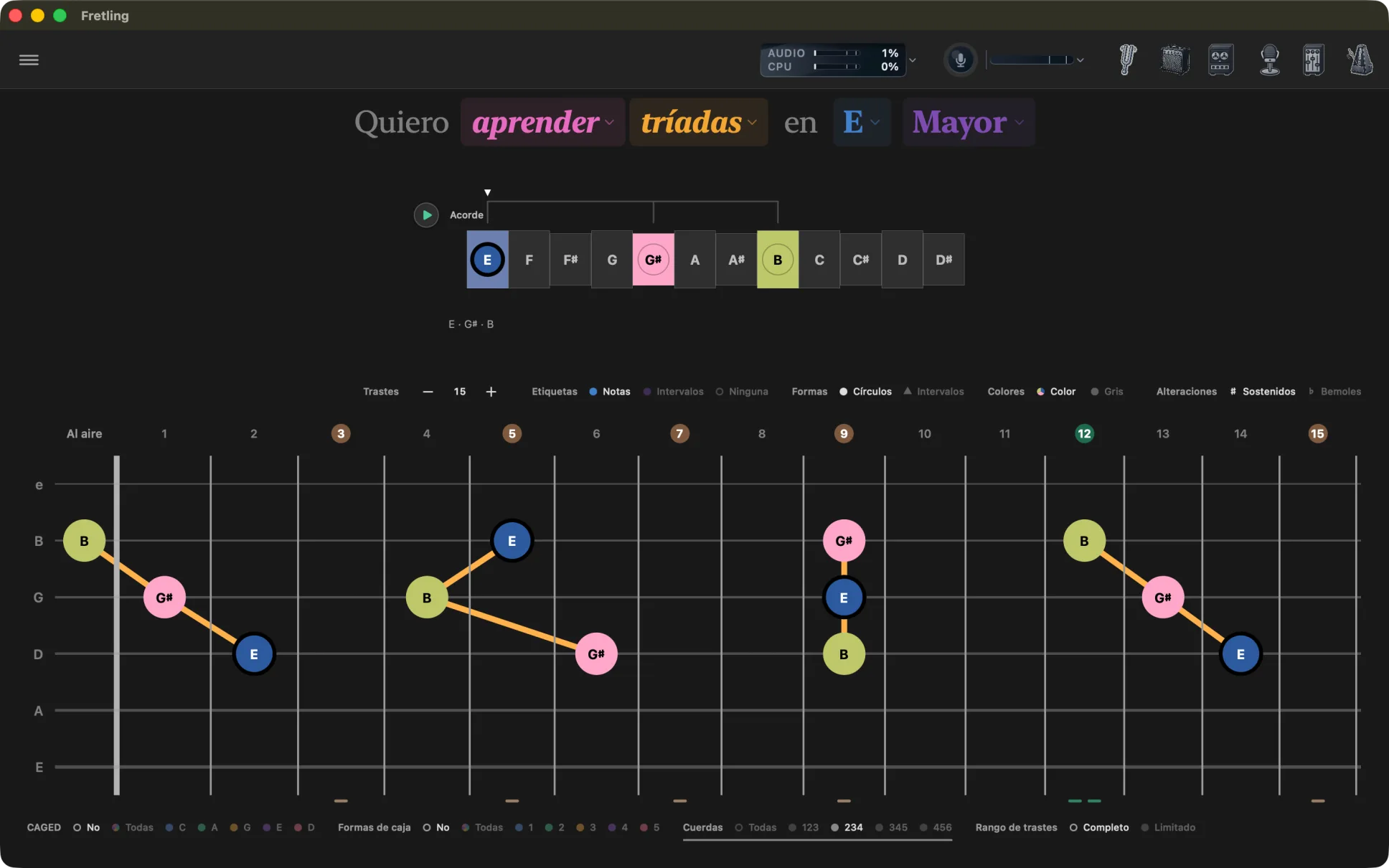Open the metronome icon
This screenshot has height=868, width=1389.
point(1360,60)
